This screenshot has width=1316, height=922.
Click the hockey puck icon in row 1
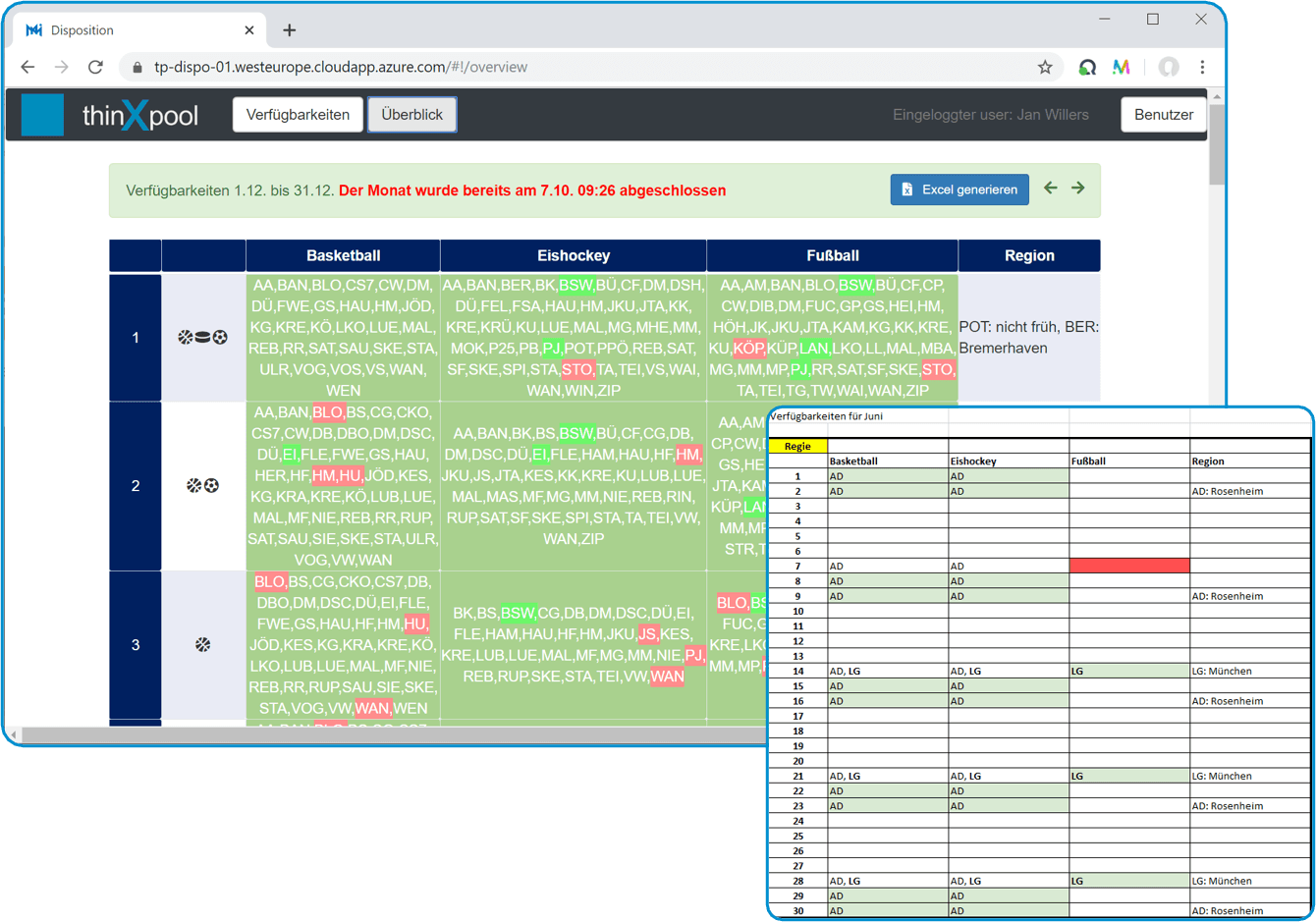point(201,337)
